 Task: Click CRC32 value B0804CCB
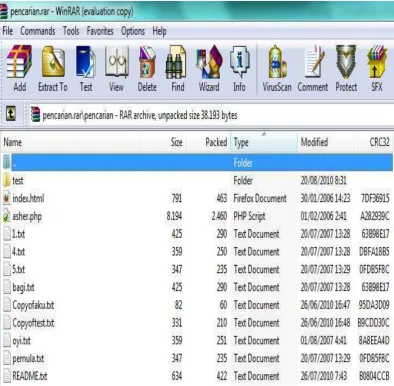(x=374, y=376)
